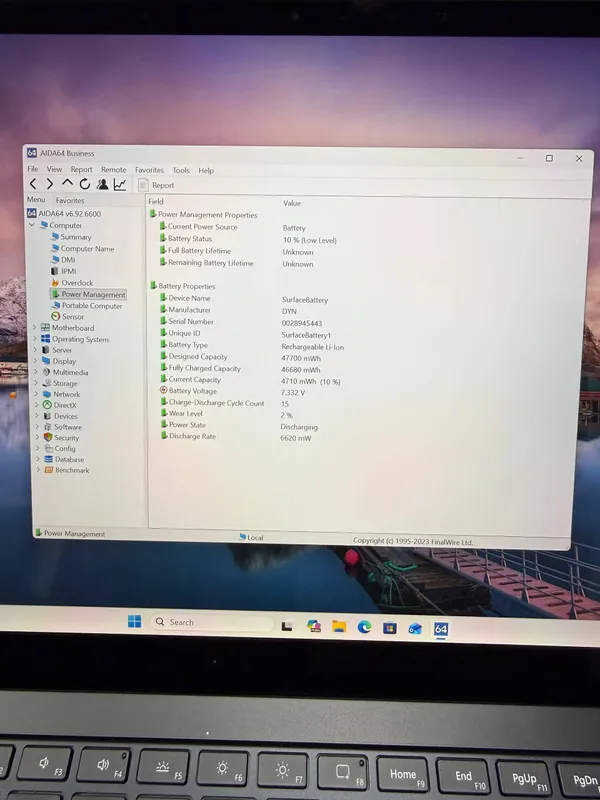Refresh the page using the circular arrow icon
Image resolution: width=600 pixels, height=800 pixels.
click(85, 184)
